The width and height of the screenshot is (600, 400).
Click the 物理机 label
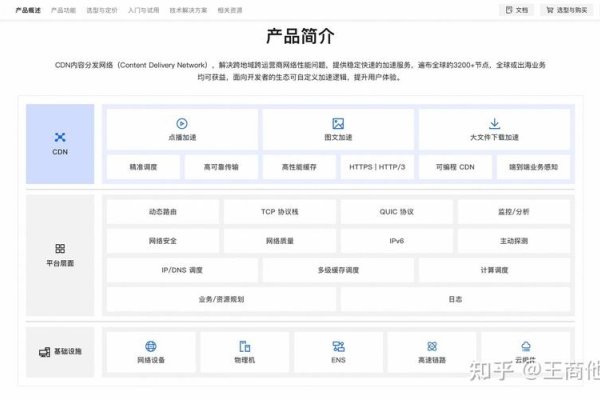pyautogui.click(x=245, y=360)
